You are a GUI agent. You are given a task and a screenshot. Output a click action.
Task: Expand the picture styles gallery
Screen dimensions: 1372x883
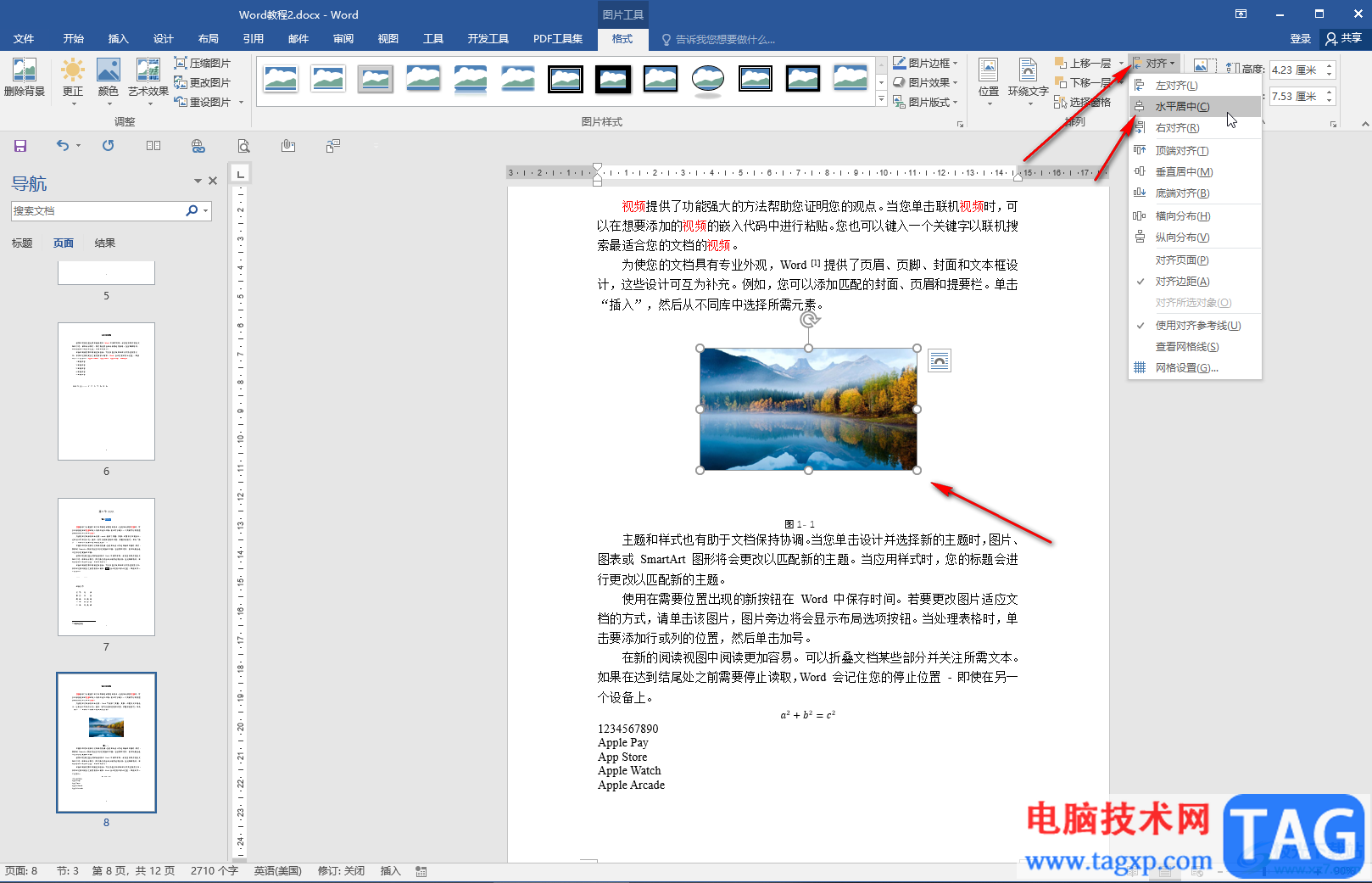(x=881, y=100)
